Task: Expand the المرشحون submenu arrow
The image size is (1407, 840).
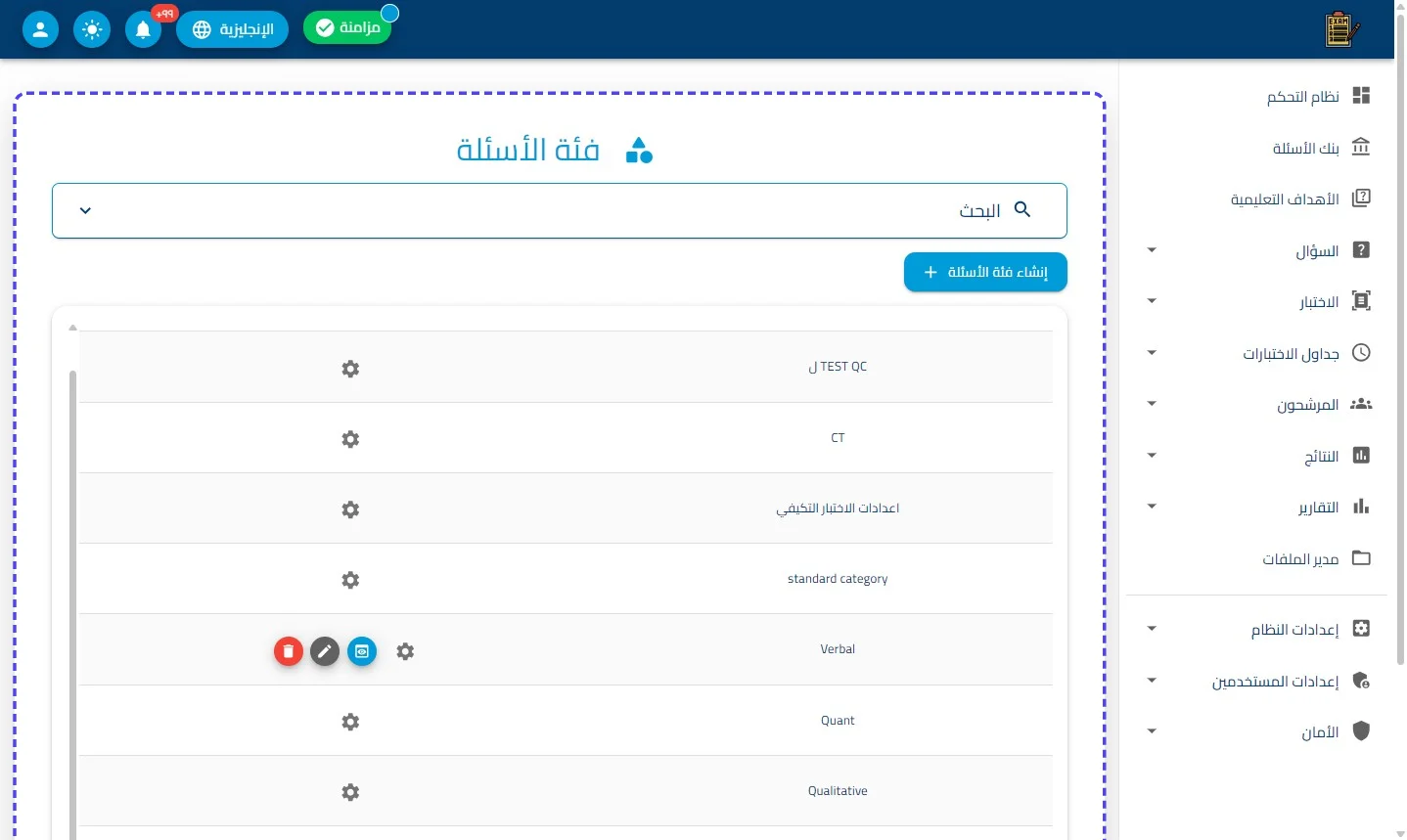Action: (x=1152, y=404)
